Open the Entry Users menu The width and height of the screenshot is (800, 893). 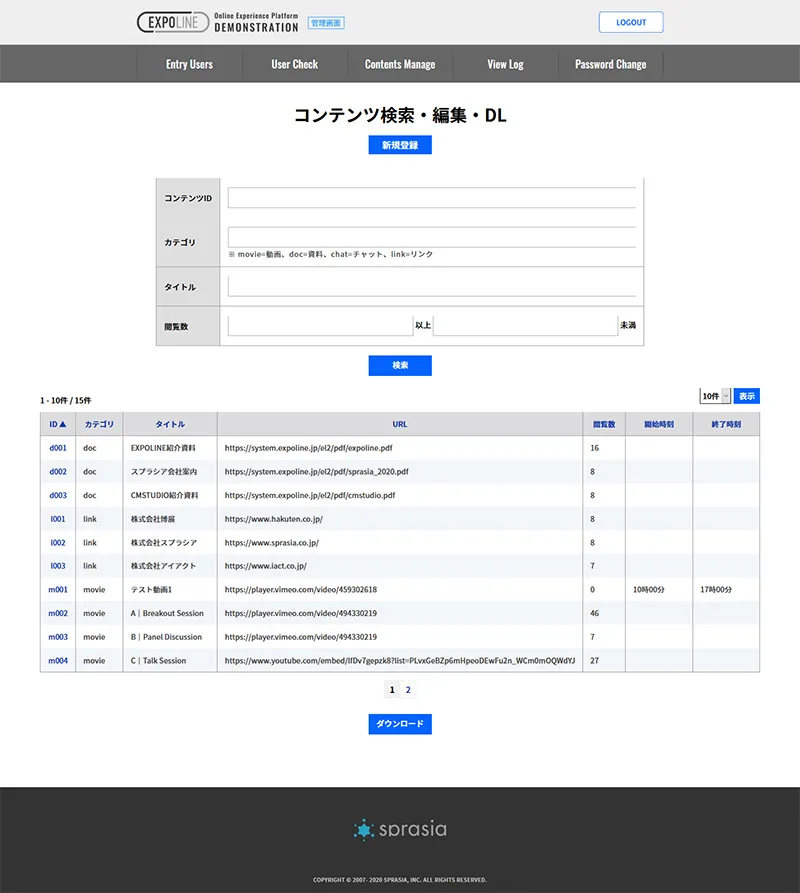point(190,64)
